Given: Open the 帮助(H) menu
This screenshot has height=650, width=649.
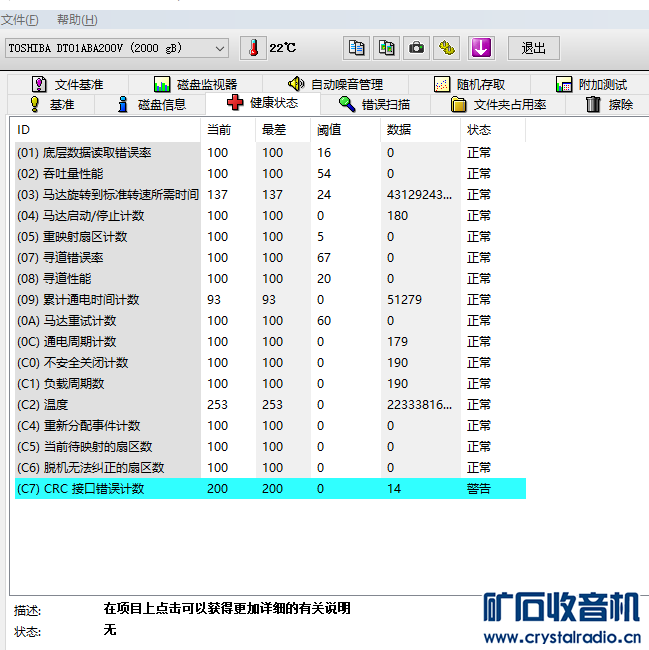Looking at the screenshot, I should [x=77, y=19].
